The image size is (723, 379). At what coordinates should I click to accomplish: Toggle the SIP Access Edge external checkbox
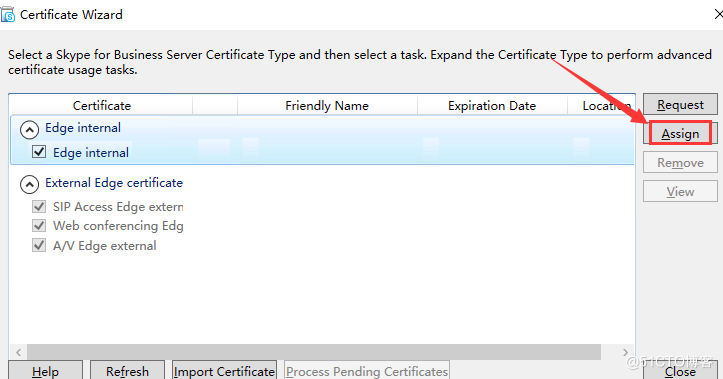tap(39, 206)
